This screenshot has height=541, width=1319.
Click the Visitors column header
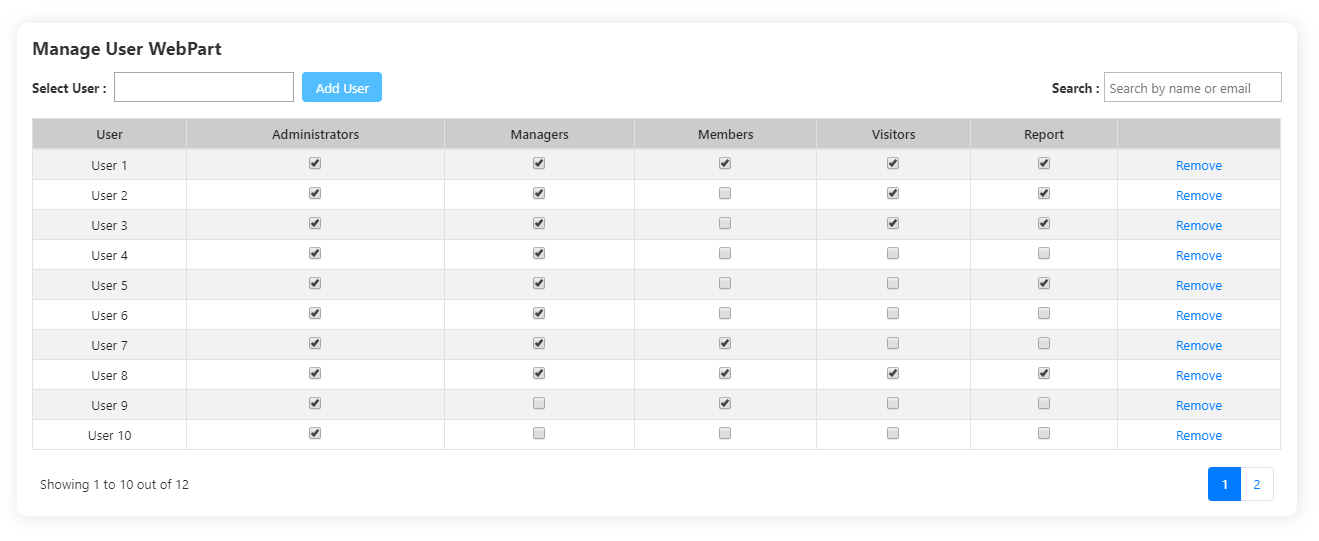[893, 134]
